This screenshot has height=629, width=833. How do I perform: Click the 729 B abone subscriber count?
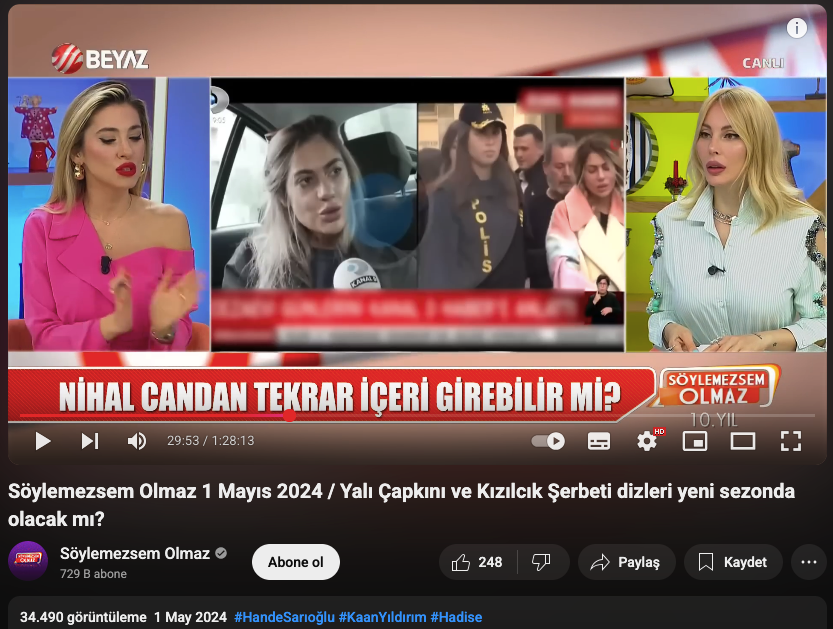pyautogui.click(x=94, y=574)
